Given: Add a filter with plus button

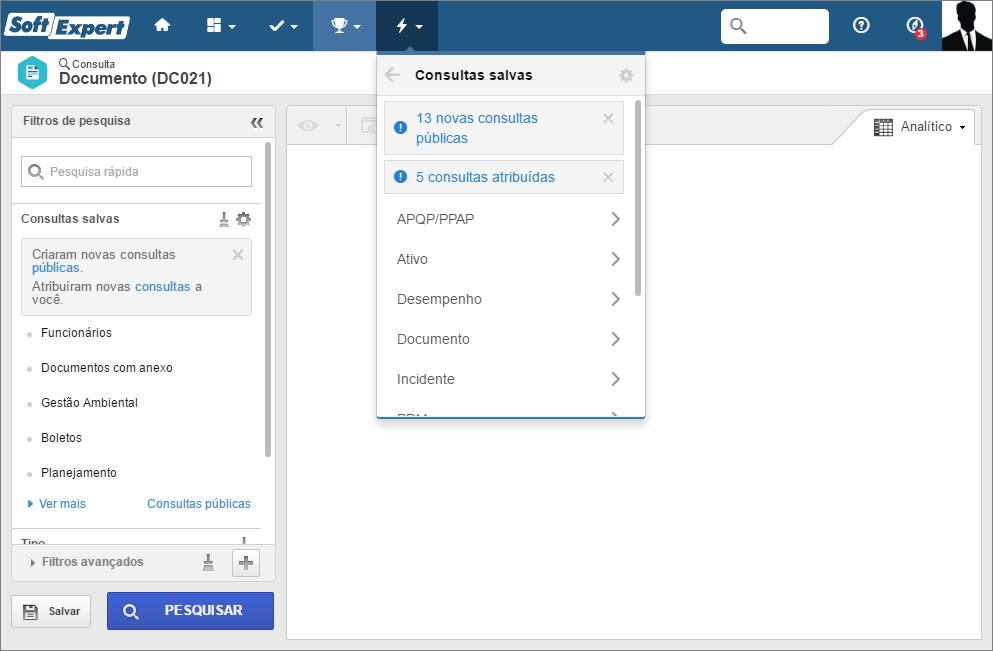Looking at the screenshot, I should pyautogui.click(x=246, y=562).
